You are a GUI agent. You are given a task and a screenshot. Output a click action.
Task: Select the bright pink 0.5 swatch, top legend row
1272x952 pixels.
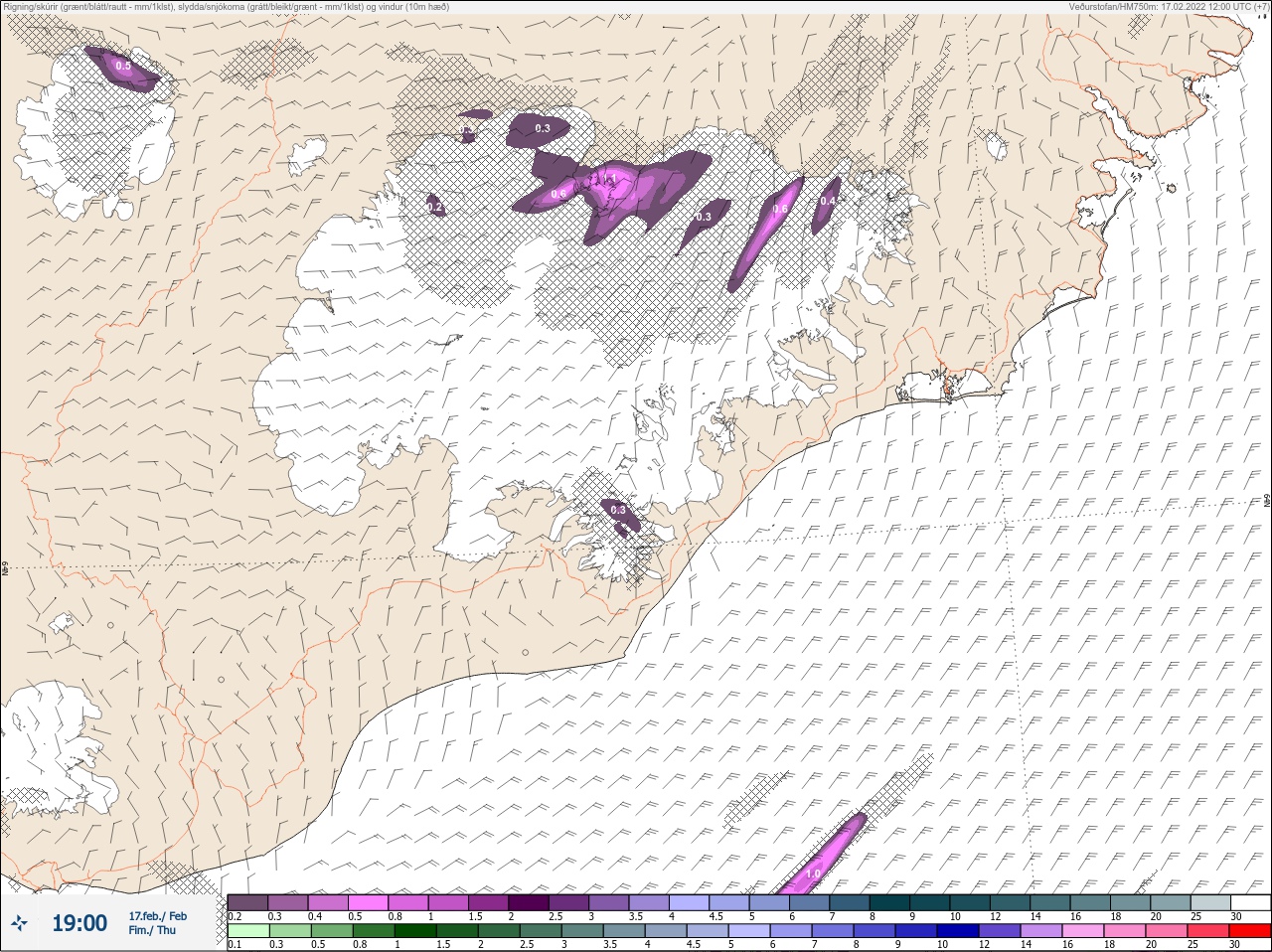tap(369, 902)
